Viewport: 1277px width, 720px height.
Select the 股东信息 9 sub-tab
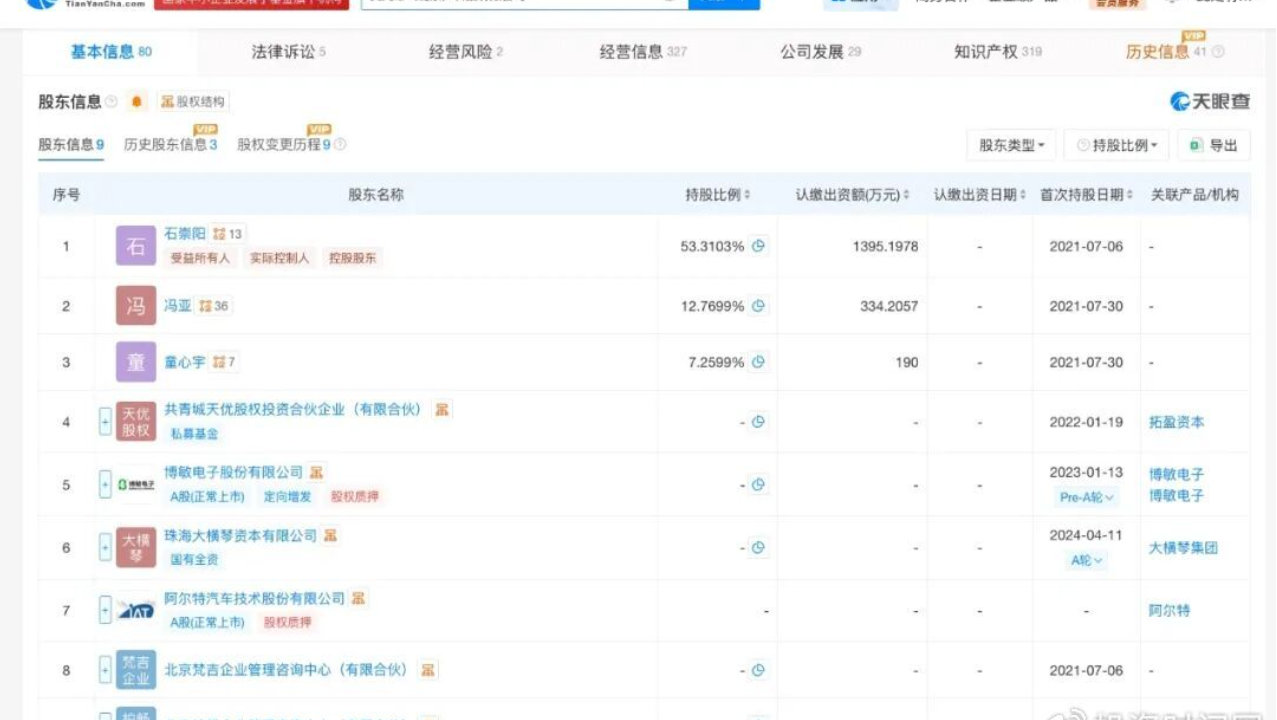(71, 145)
